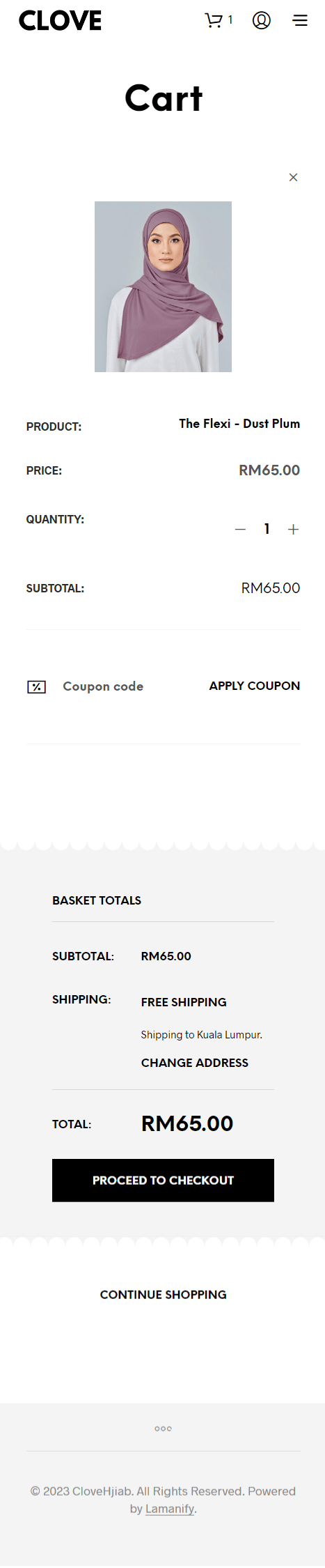The image size is (325, 1568).
Task: Remove The Flexi item with X icon
Action: 293,177
